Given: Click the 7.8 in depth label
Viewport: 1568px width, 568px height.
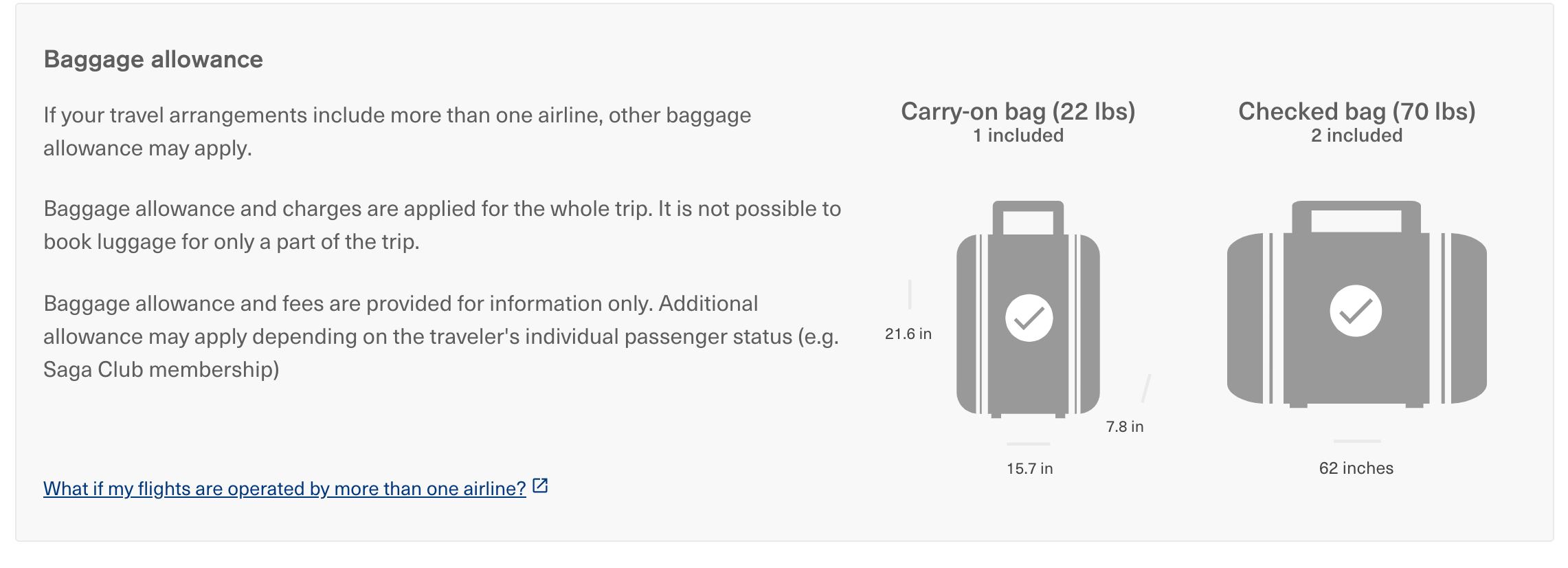Looking at the screenshot, I should (1124, 427).
